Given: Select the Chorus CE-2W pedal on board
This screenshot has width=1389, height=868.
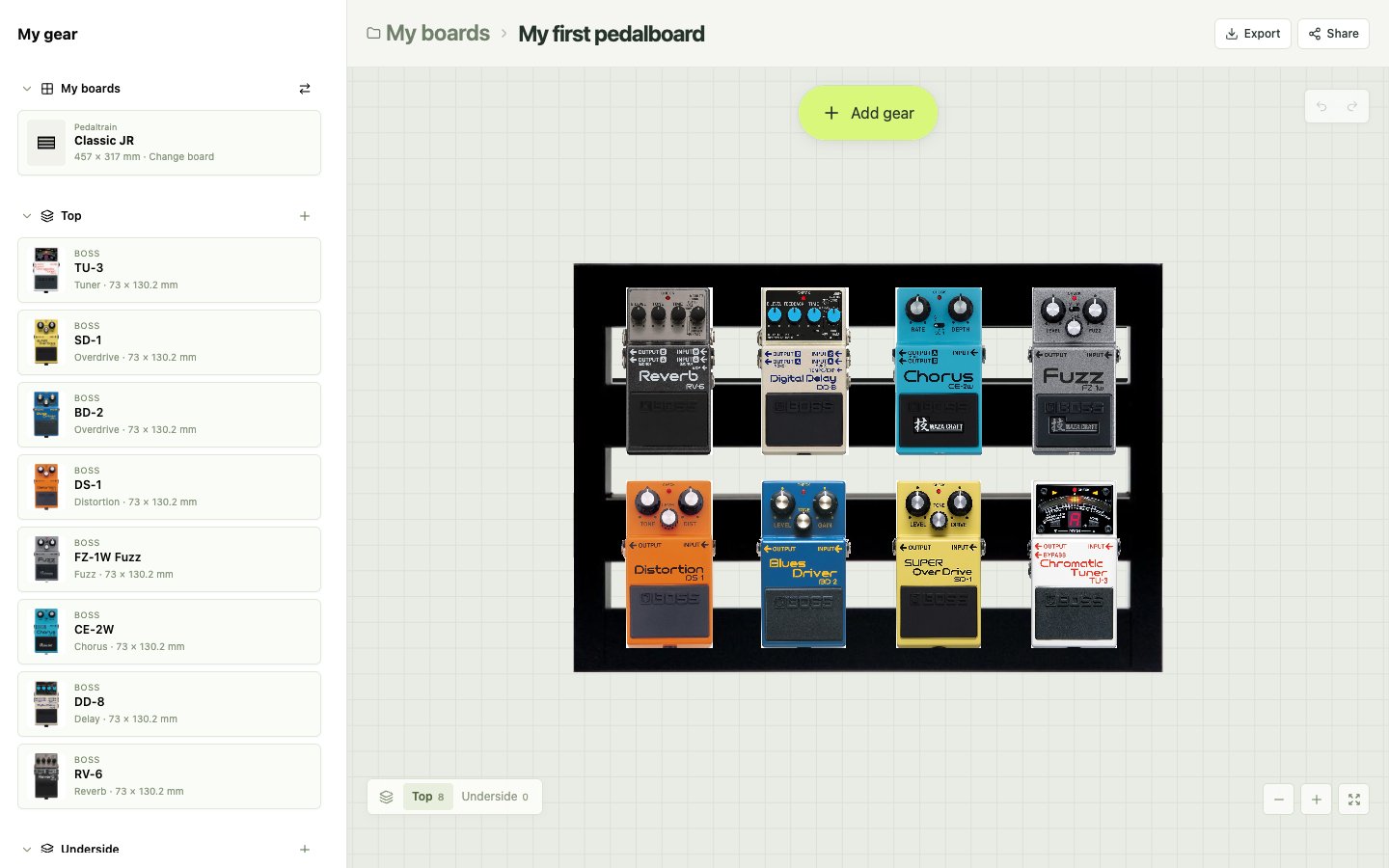Looking at the screenshot, I should point(939,371).
